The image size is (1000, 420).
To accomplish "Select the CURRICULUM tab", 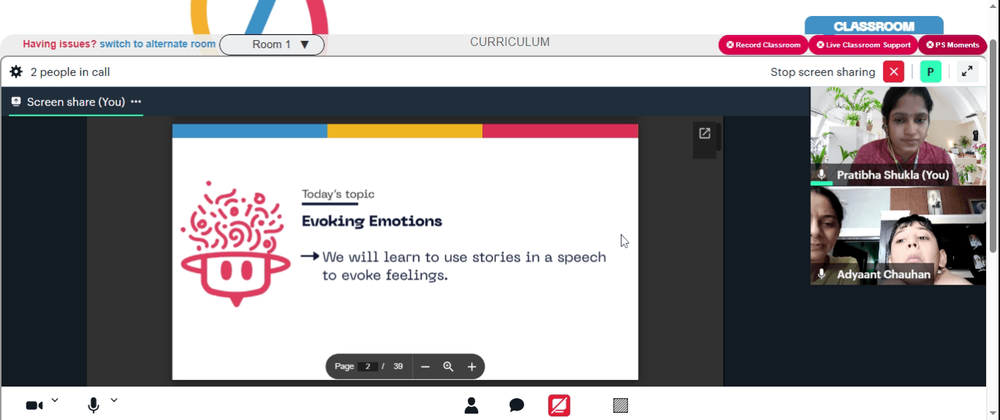I will [x=510, y=42].
